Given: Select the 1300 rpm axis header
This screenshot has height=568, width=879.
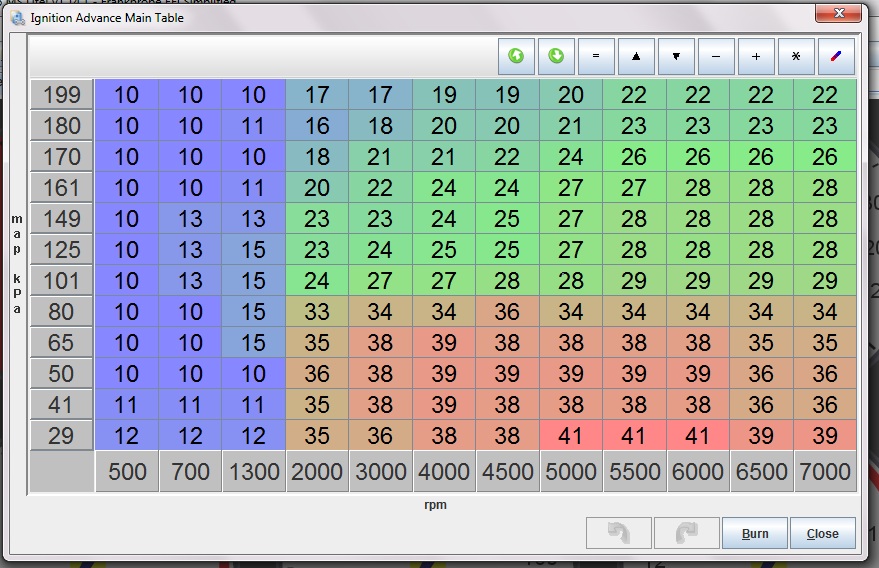Looking at the screenshot, I should pos(253,472).
